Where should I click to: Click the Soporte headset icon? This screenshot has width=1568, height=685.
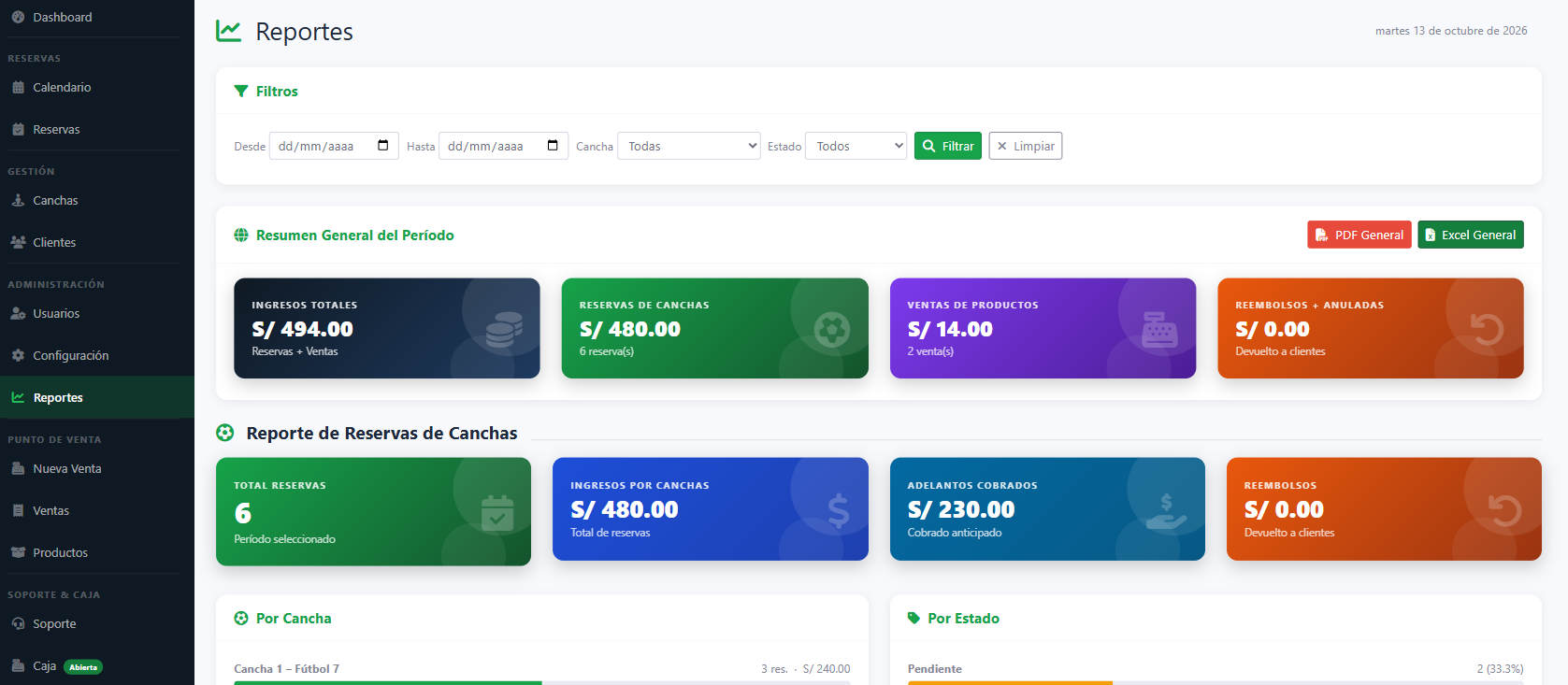pos(18,623)
